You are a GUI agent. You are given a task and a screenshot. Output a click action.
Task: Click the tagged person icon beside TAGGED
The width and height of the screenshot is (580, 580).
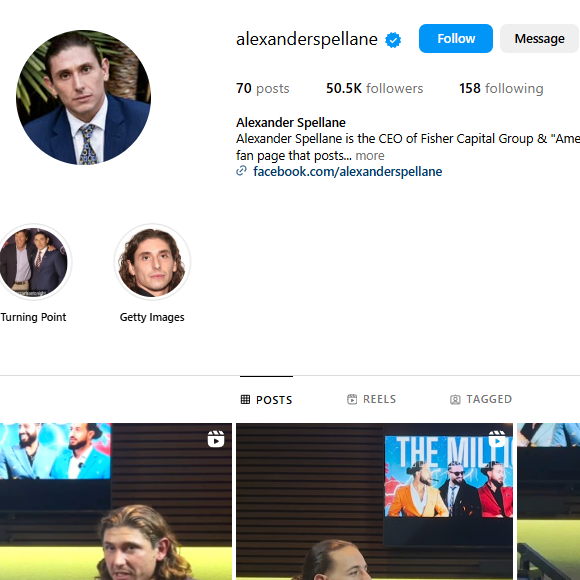coord(455,399)
